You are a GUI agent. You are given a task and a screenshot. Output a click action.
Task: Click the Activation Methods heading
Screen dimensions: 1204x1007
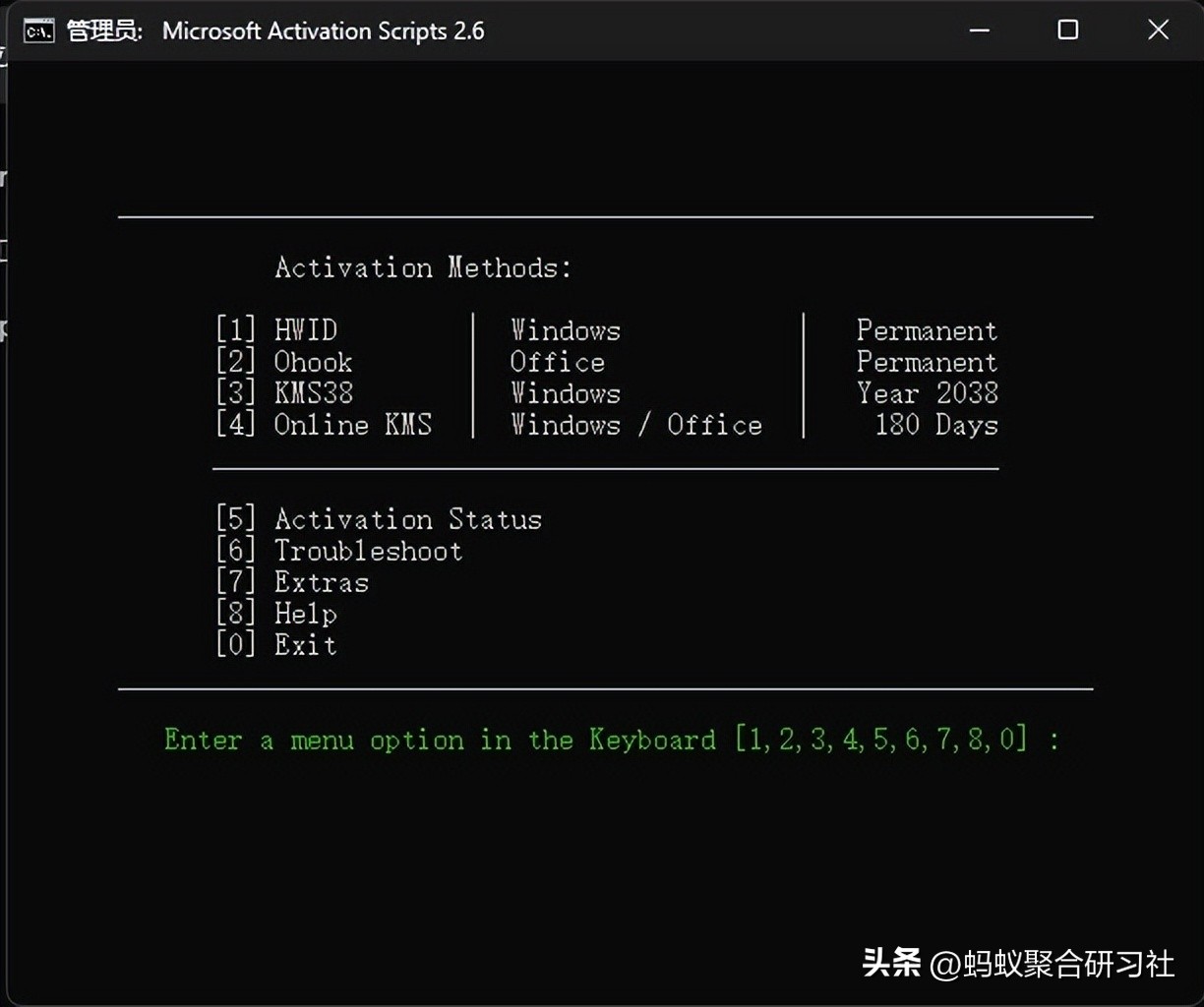click(422, 267)
